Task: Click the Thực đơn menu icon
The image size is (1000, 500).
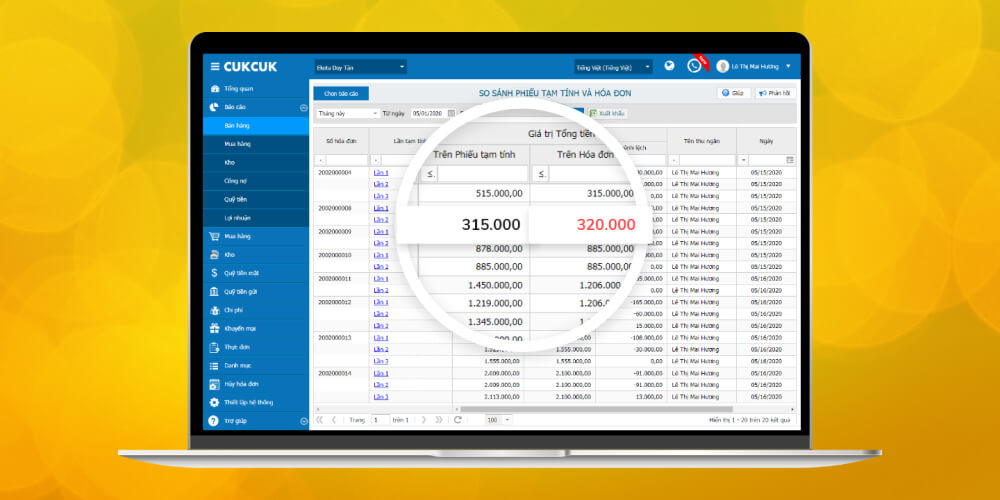Action: click(x=214, y=347)
